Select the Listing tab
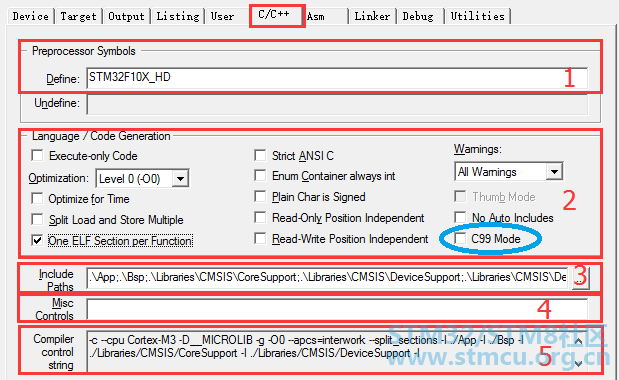The image size is (619, 380). 178,17
